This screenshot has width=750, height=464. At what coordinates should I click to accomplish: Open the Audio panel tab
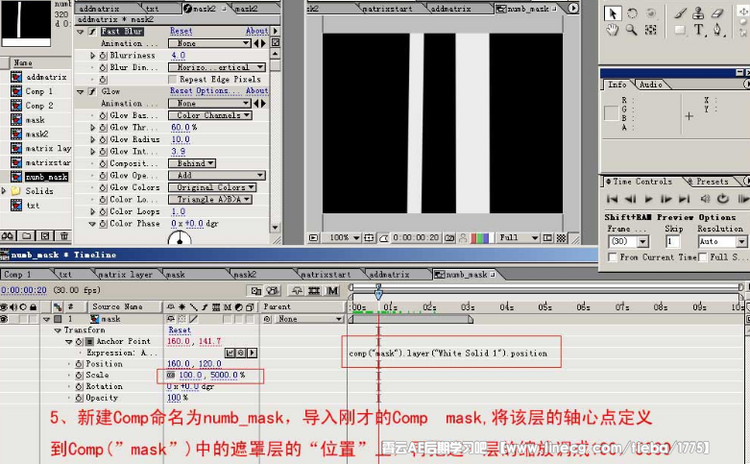pos(651,85)
